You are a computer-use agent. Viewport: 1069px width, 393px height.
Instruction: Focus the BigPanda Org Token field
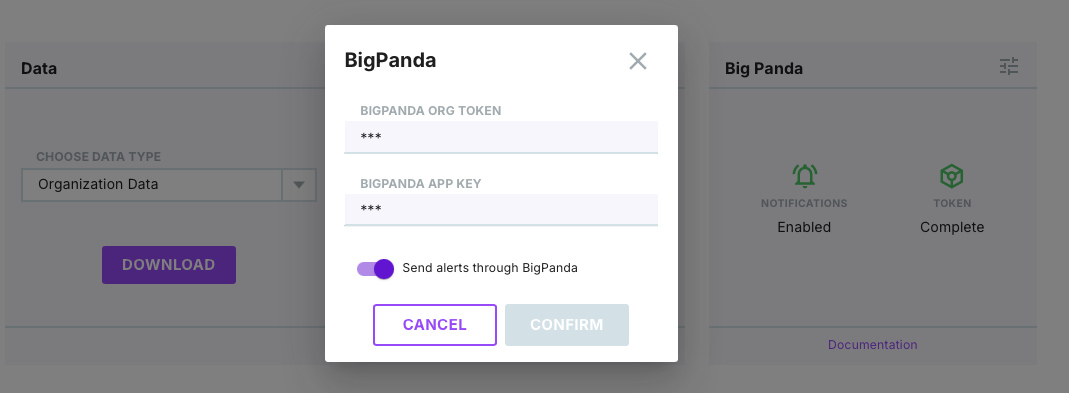pos(501,137)
